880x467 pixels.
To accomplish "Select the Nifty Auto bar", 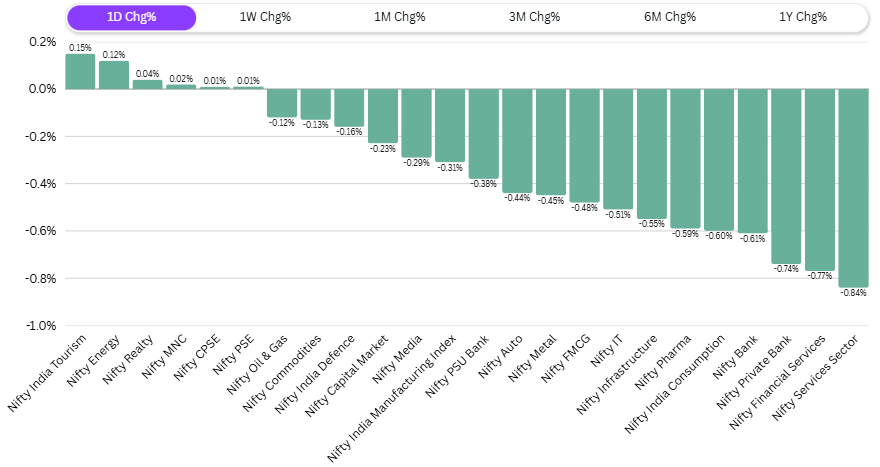I will click(517, 140).
